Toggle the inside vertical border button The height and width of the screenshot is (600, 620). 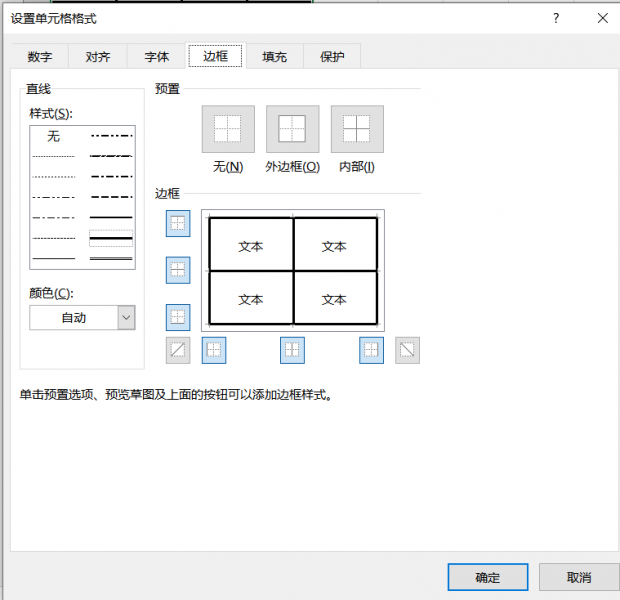[292, 350]
